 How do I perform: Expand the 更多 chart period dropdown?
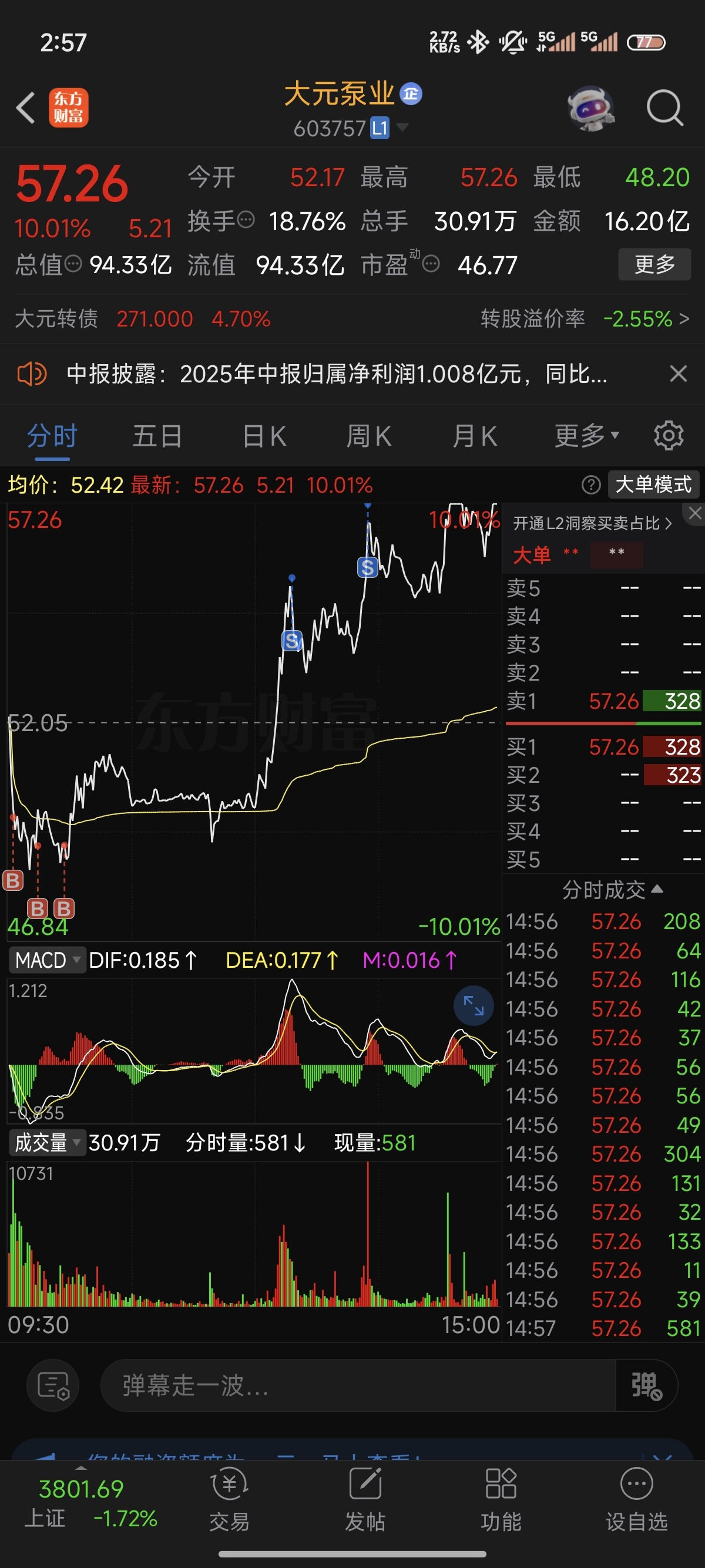point(587,436)
